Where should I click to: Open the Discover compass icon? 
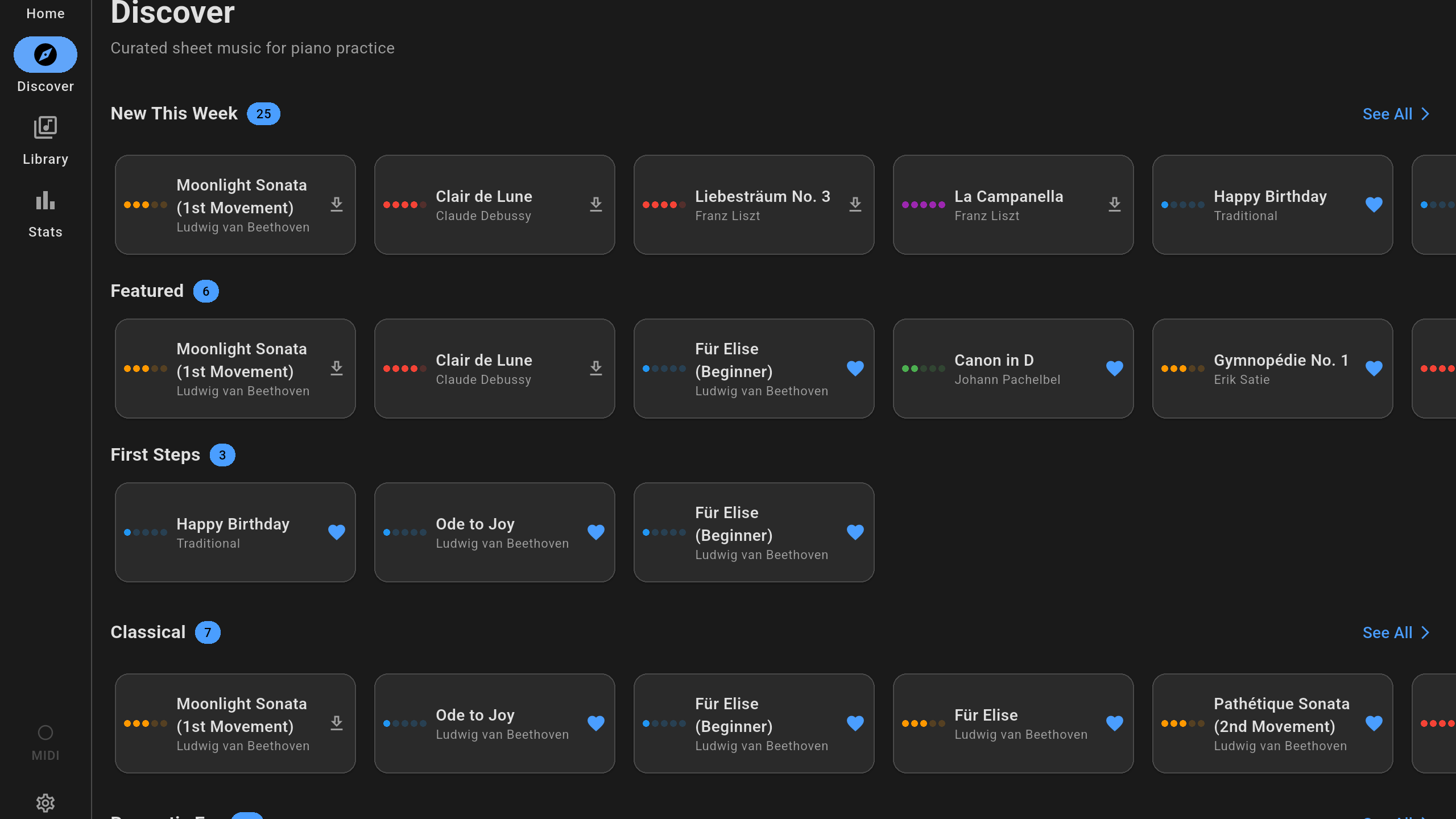coord(45,55)
